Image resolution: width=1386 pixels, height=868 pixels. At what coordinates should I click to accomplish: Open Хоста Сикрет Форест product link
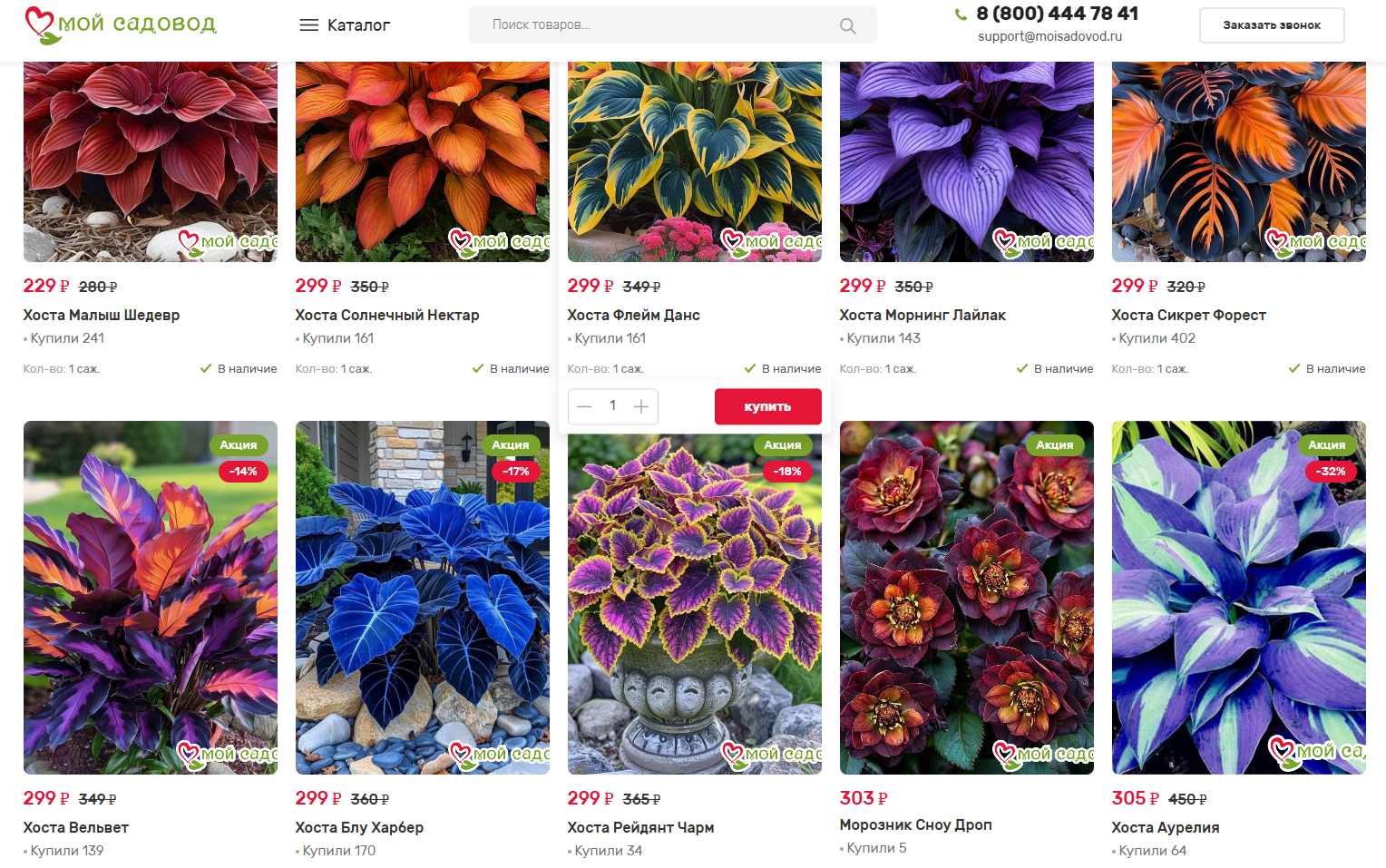pyautogui.click(x=1188, y=315)
